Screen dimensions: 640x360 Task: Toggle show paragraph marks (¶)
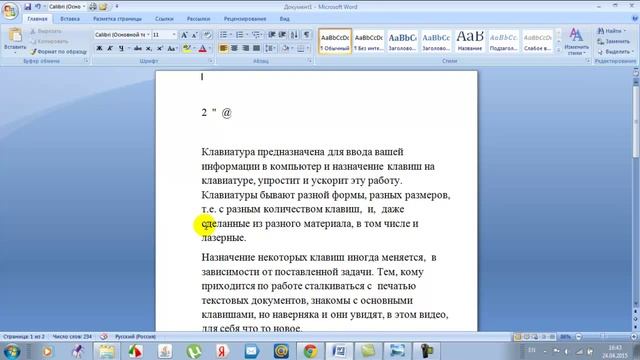[x=307, y=35]
